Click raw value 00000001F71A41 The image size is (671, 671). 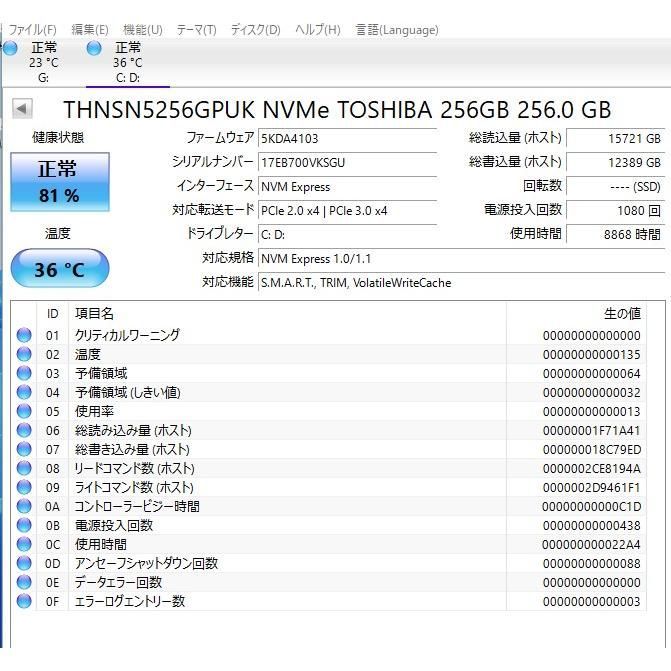click(591, 431)
